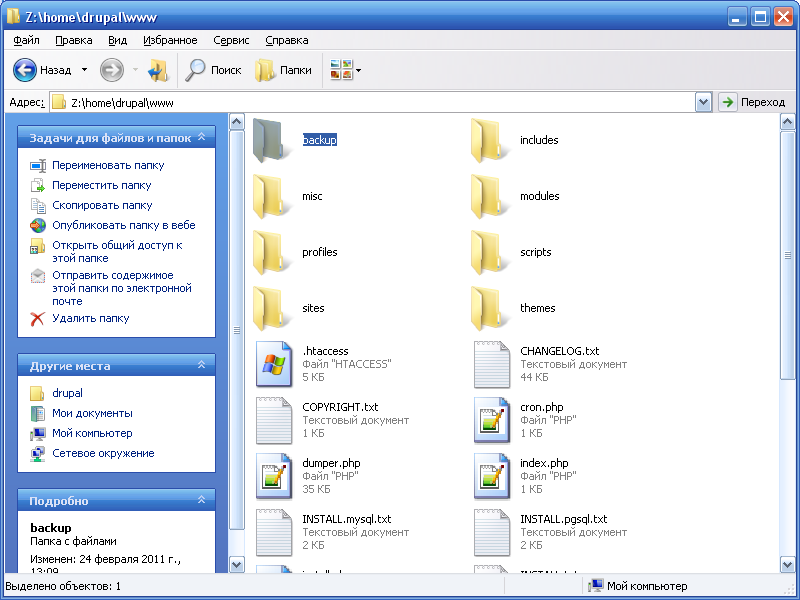800x600 pixels.
Task: Click My Computer icon in status bar
Action: pyautogui.click(x=595, y=586)
